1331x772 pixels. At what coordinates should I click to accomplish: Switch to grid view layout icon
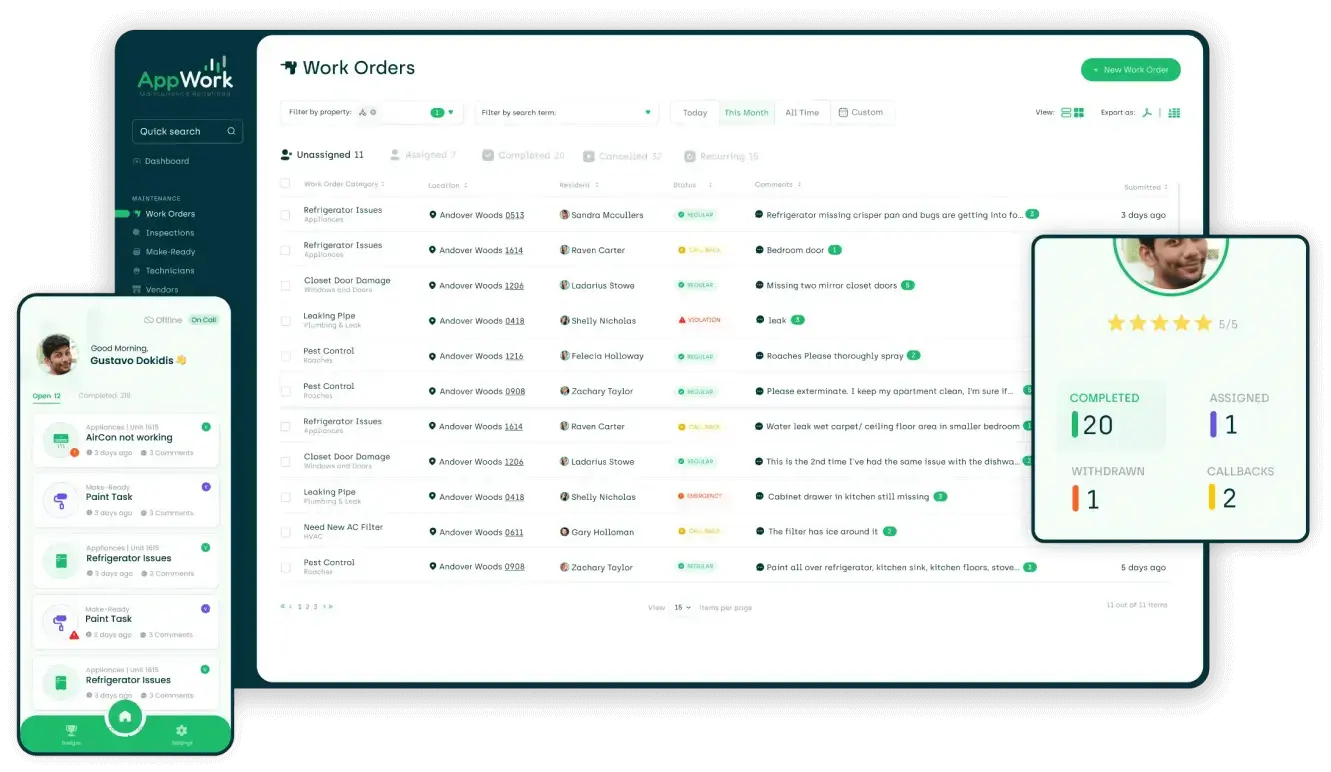(x=1078, y=113)
